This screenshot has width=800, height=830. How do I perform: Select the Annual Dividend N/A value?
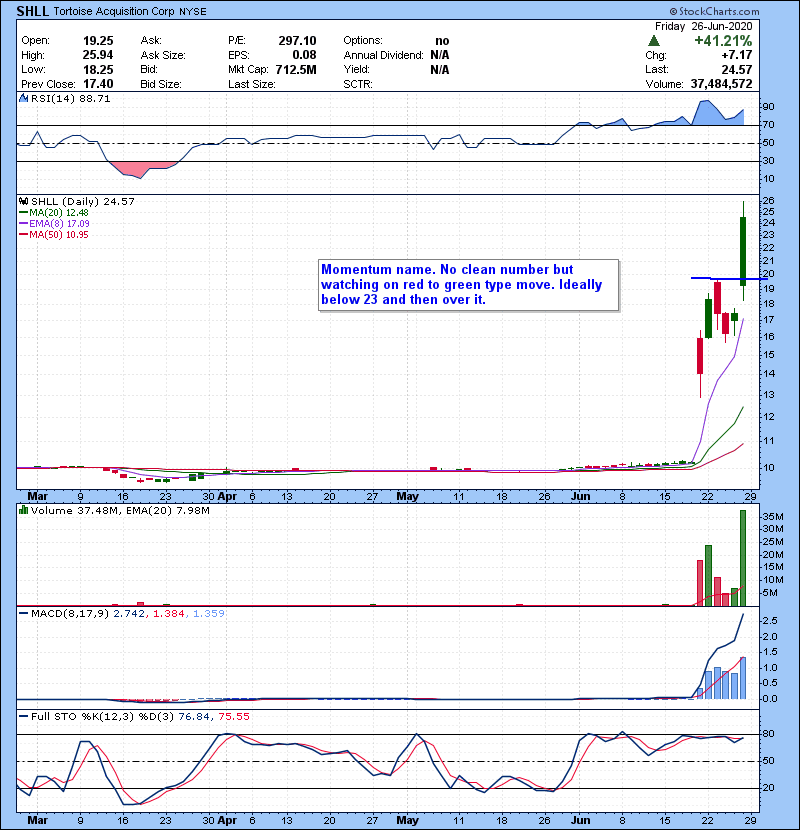(x=439, y=55)
